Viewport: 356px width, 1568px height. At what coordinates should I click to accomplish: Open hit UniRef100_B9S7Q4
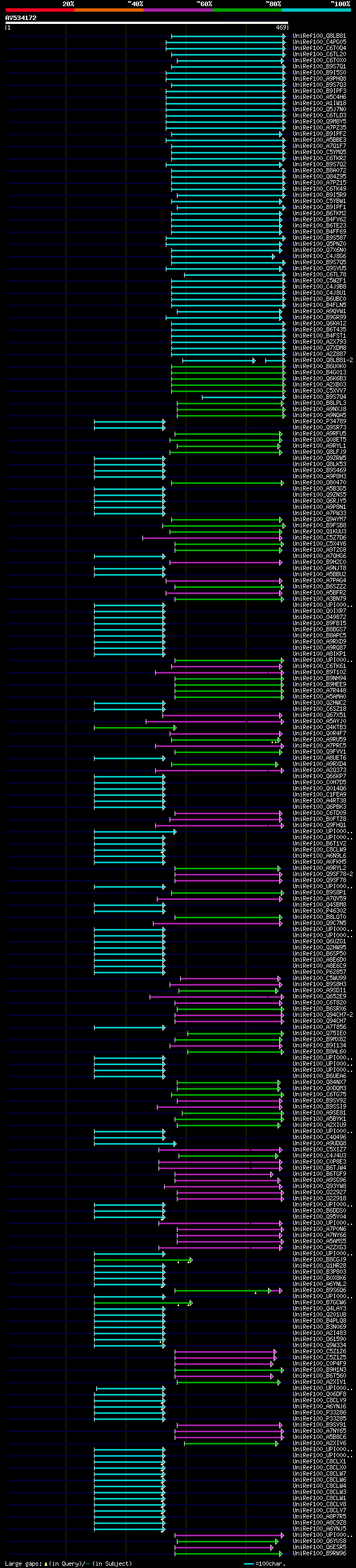(319, 397)
